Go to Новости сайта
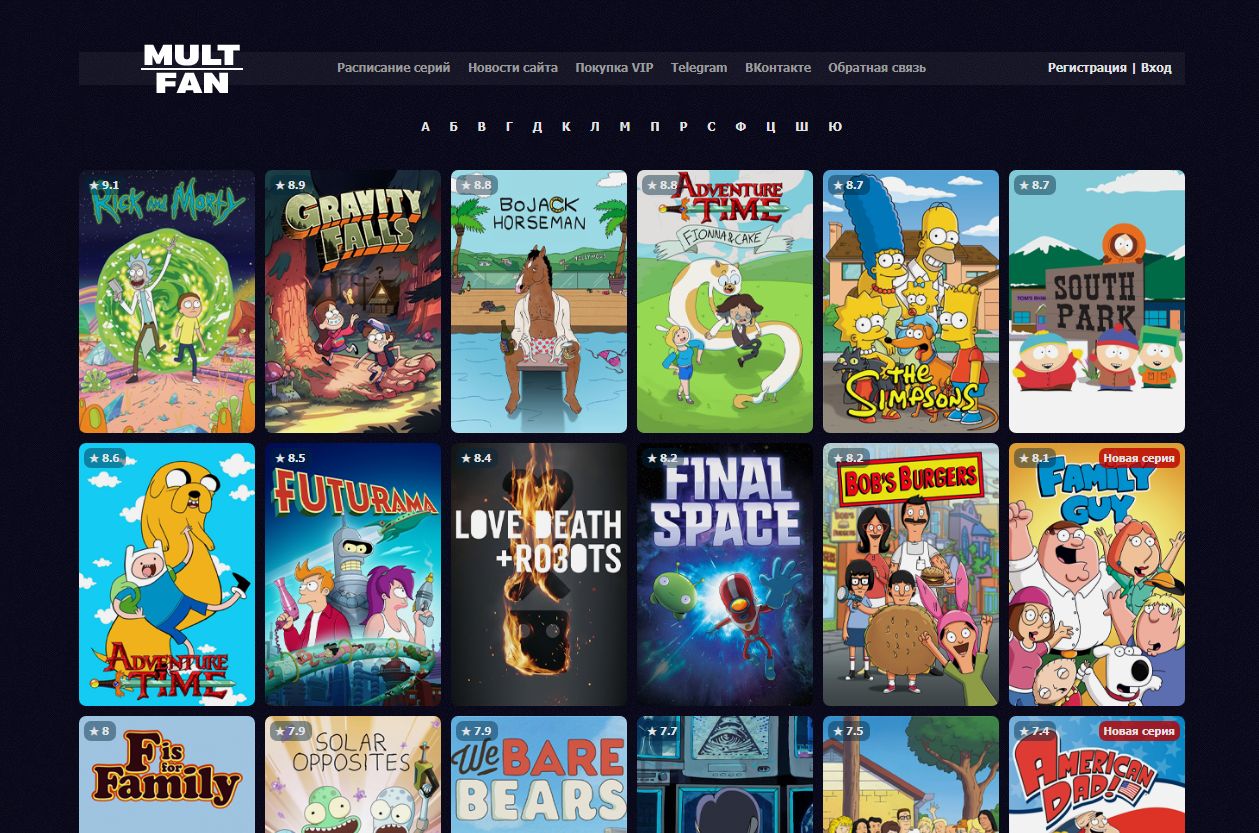 tap(513, 68)
